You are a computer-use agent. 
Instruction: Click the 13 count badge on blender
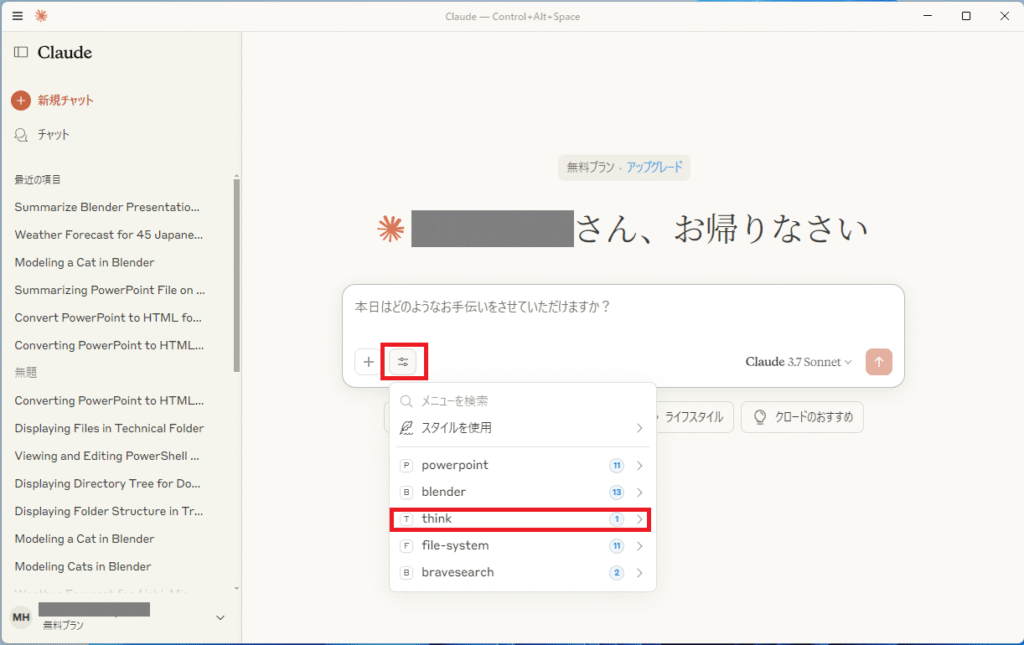coord(616,492)
